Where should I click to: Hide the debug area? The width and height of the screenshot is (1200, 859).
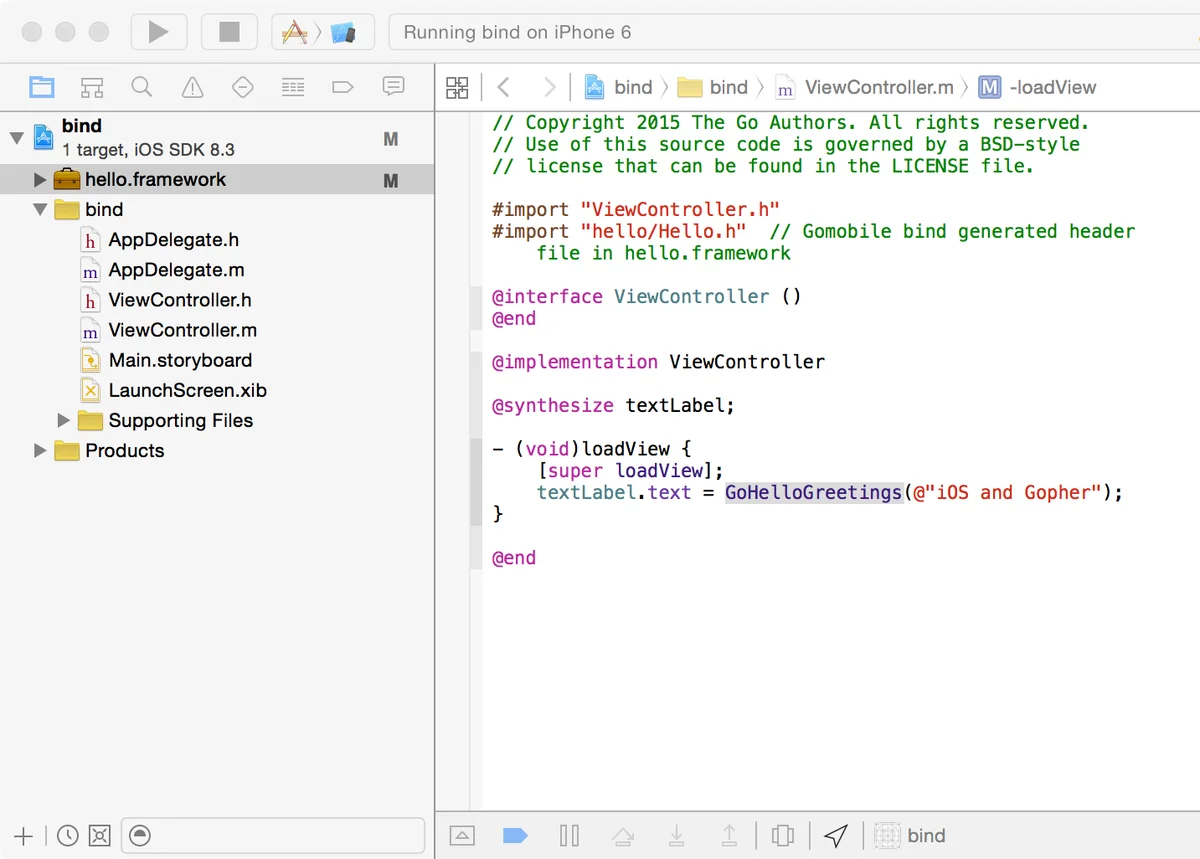(x=461, y=836)
